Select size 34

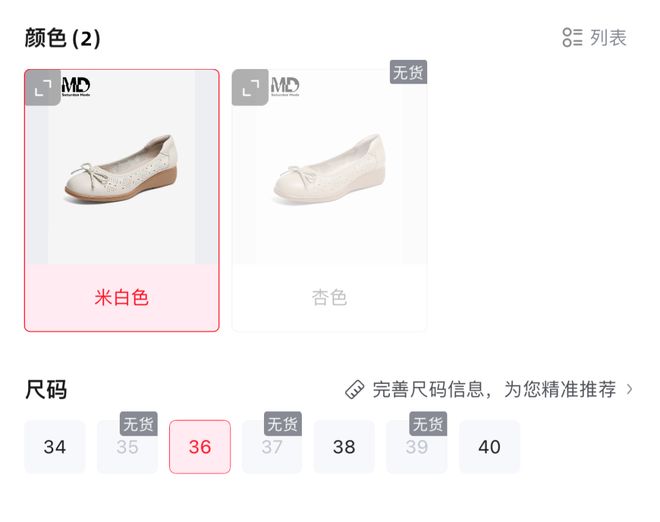(55, 447)
